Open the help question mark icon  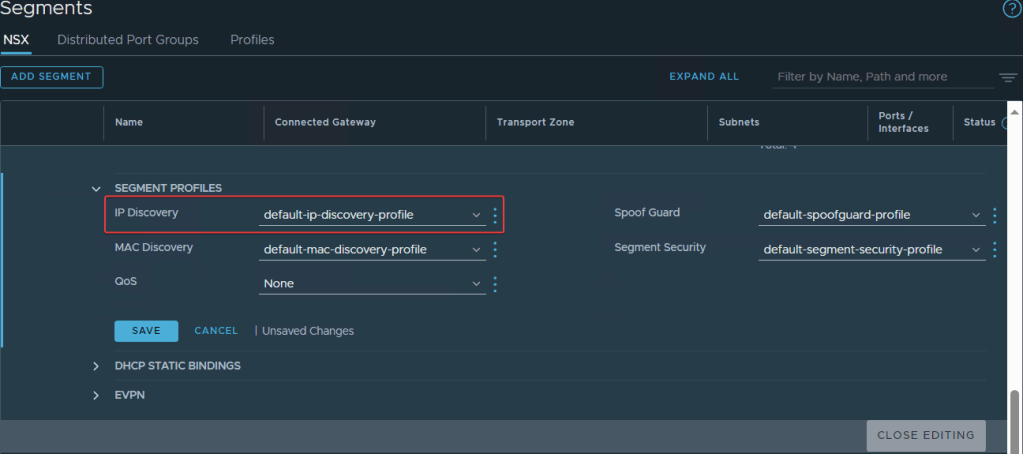point(1011,9)
